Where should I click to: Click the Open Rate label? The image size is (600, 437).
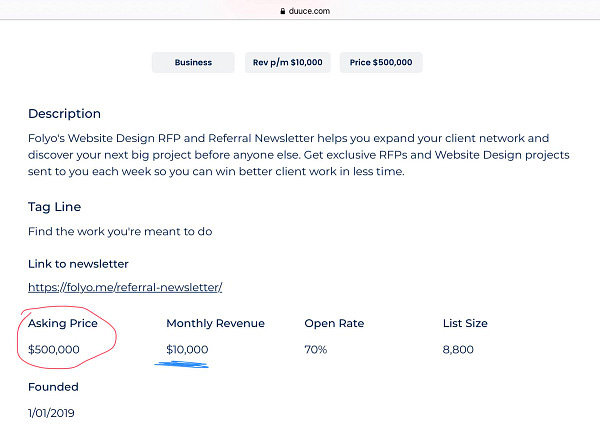pos(334,323)
